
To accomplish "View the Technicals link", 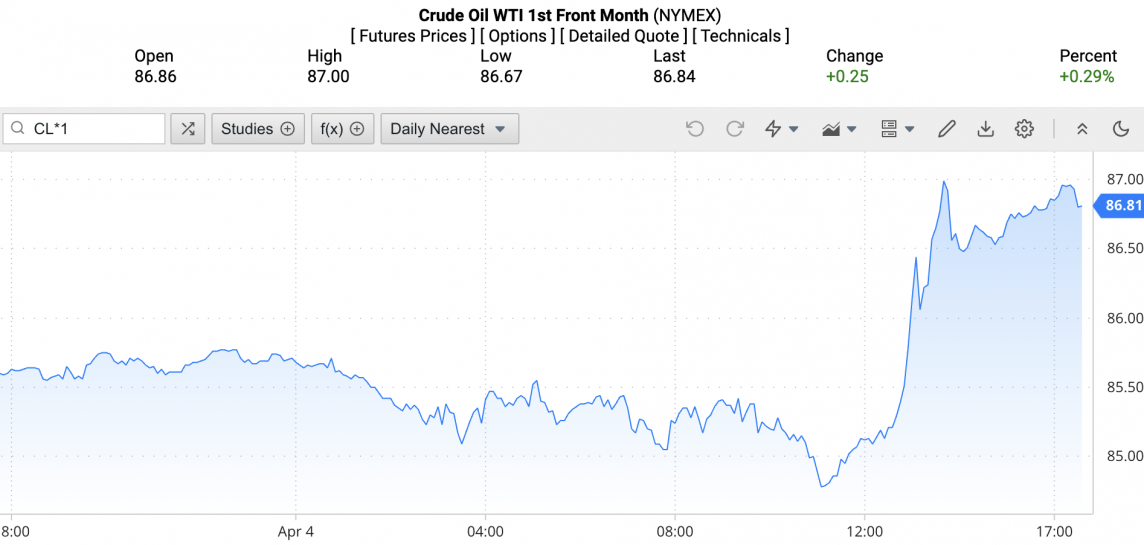I will [x=741, y=36].
